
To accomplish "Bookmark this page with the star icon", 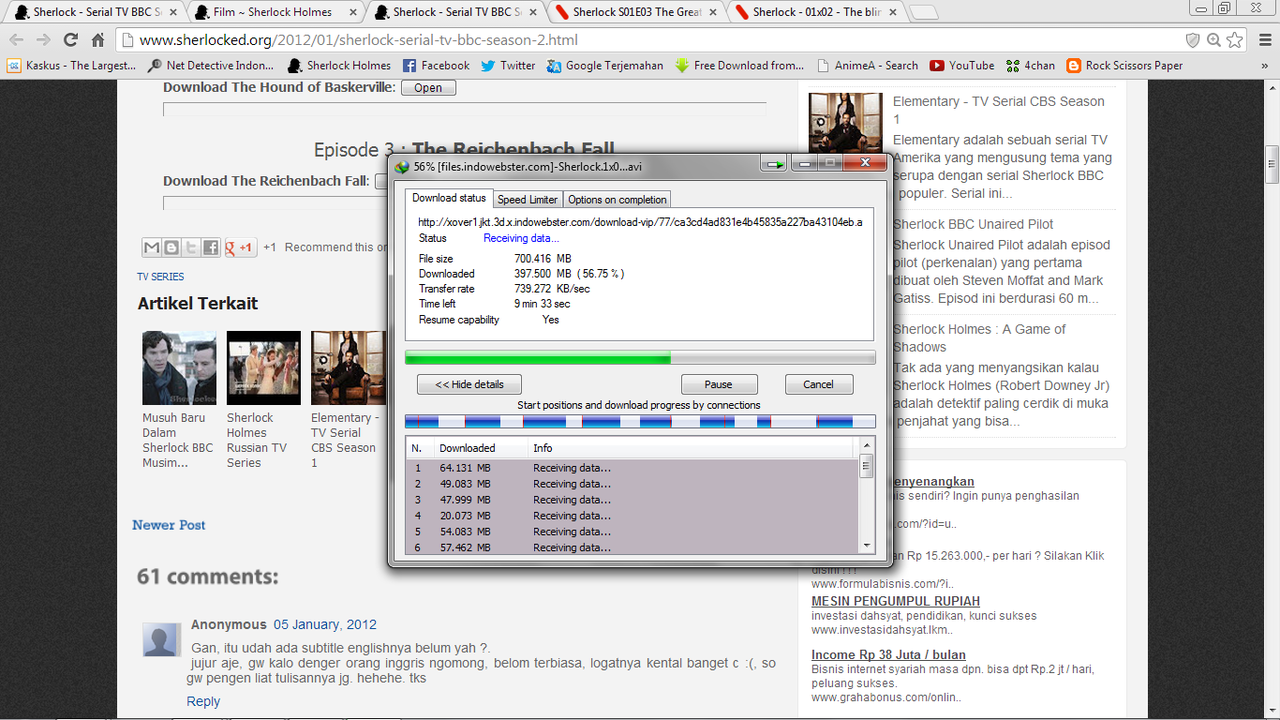I will click(1235, 40).
